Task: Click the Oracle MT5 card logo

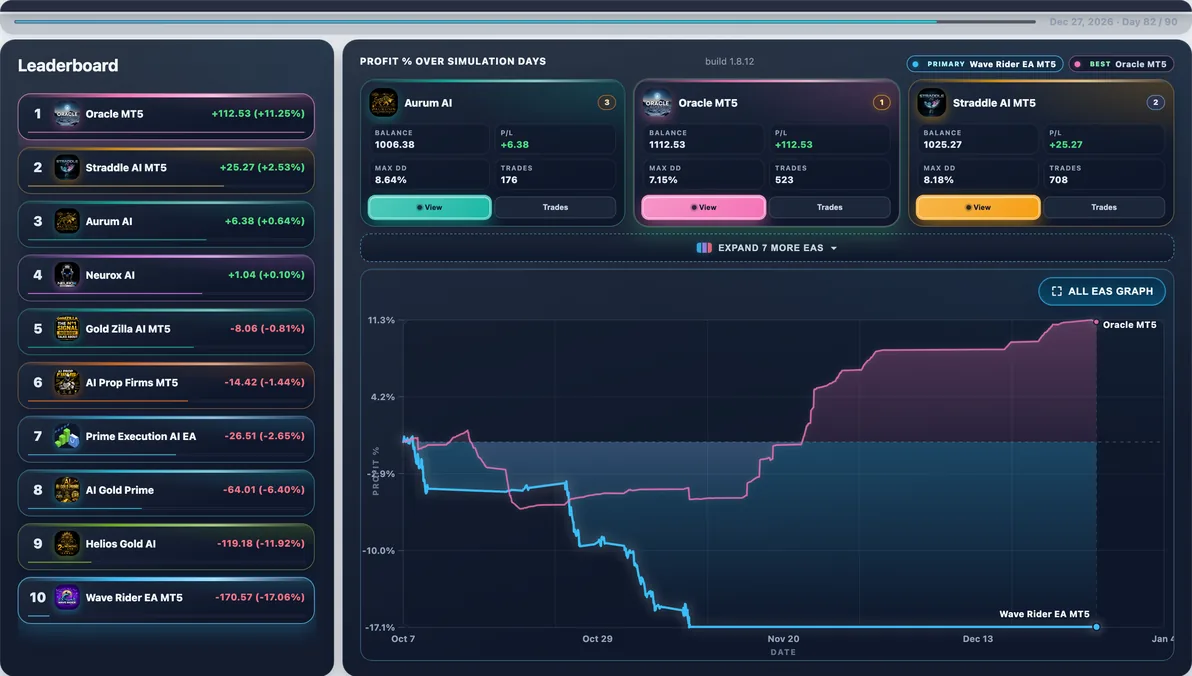Action: 657,103
